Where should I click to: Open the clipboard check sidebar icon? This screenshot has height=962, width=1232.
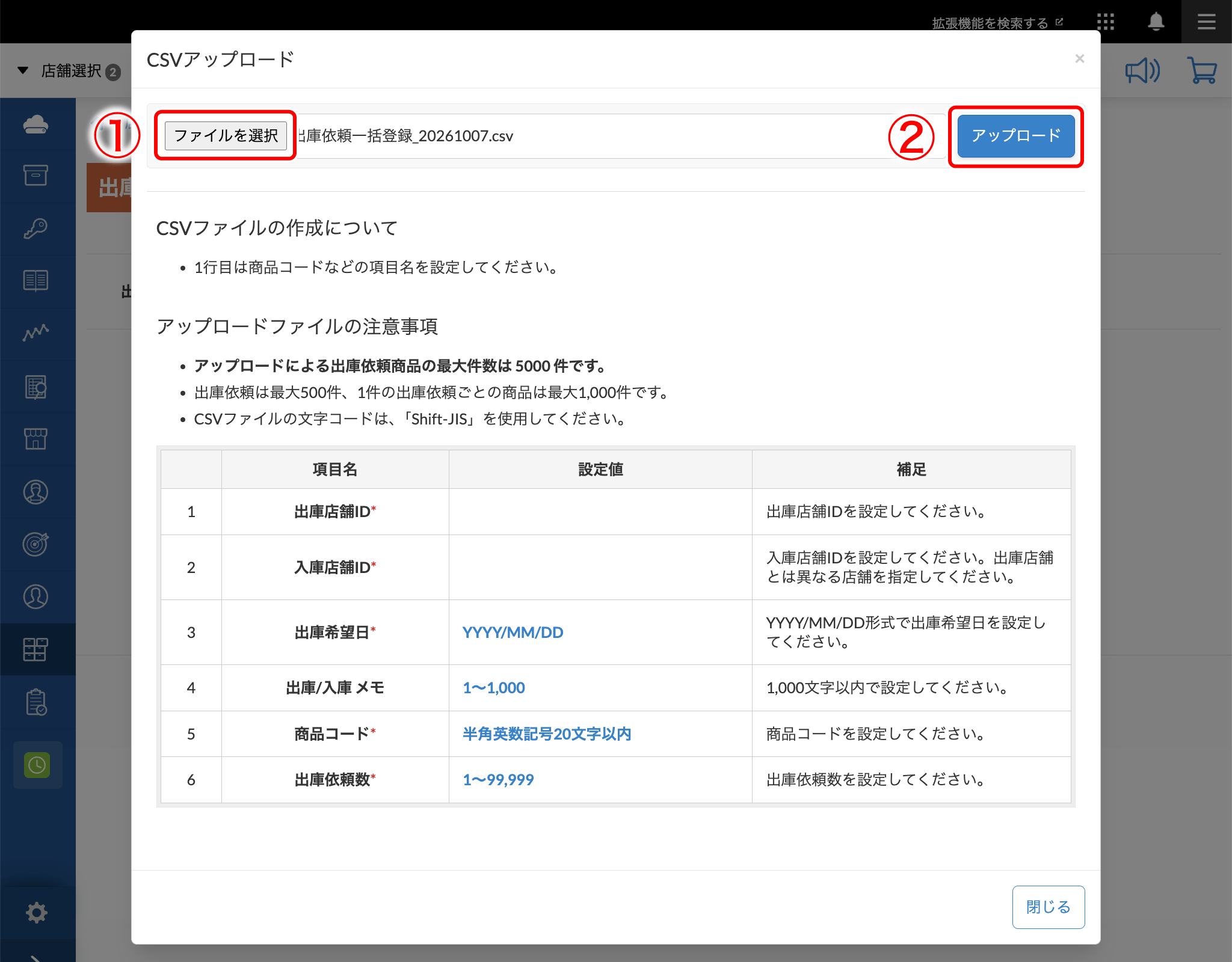pyautogui.click(x=36, y=702)
